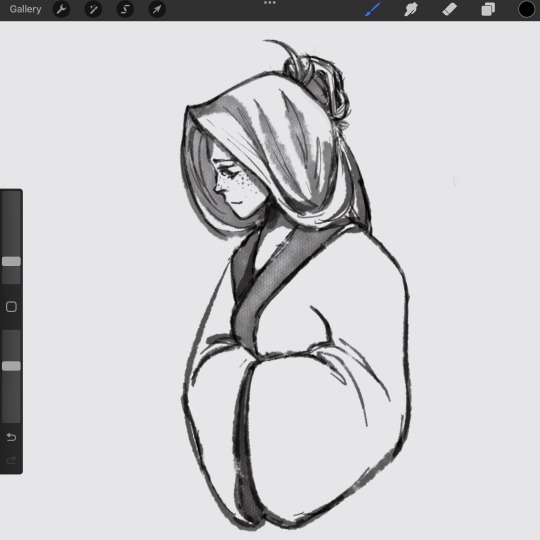Redo the last undone action
540x540 pixels.
tap(11, 460)
